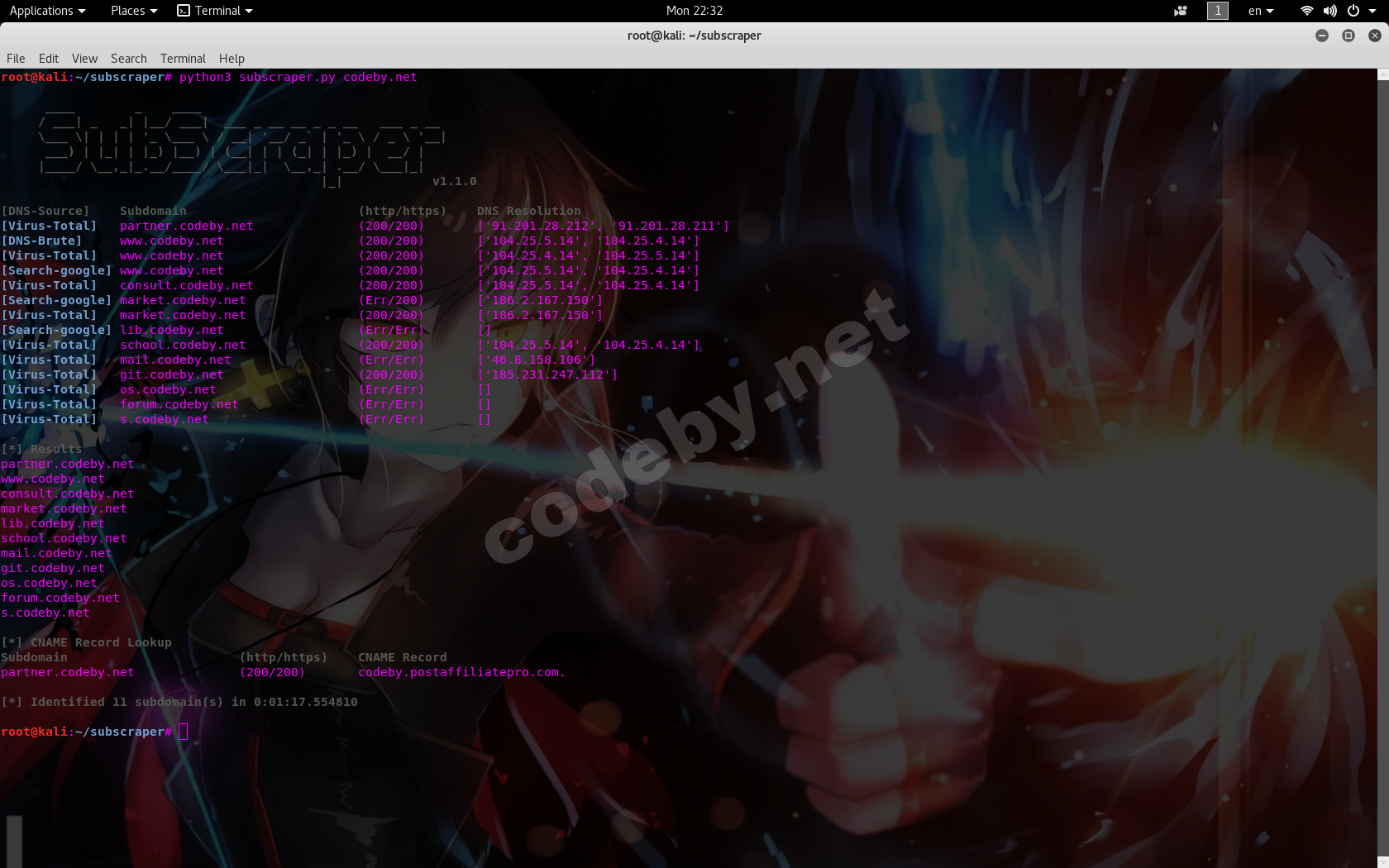Open the Help menu
1389x868 pixels.
coord(231,58)
